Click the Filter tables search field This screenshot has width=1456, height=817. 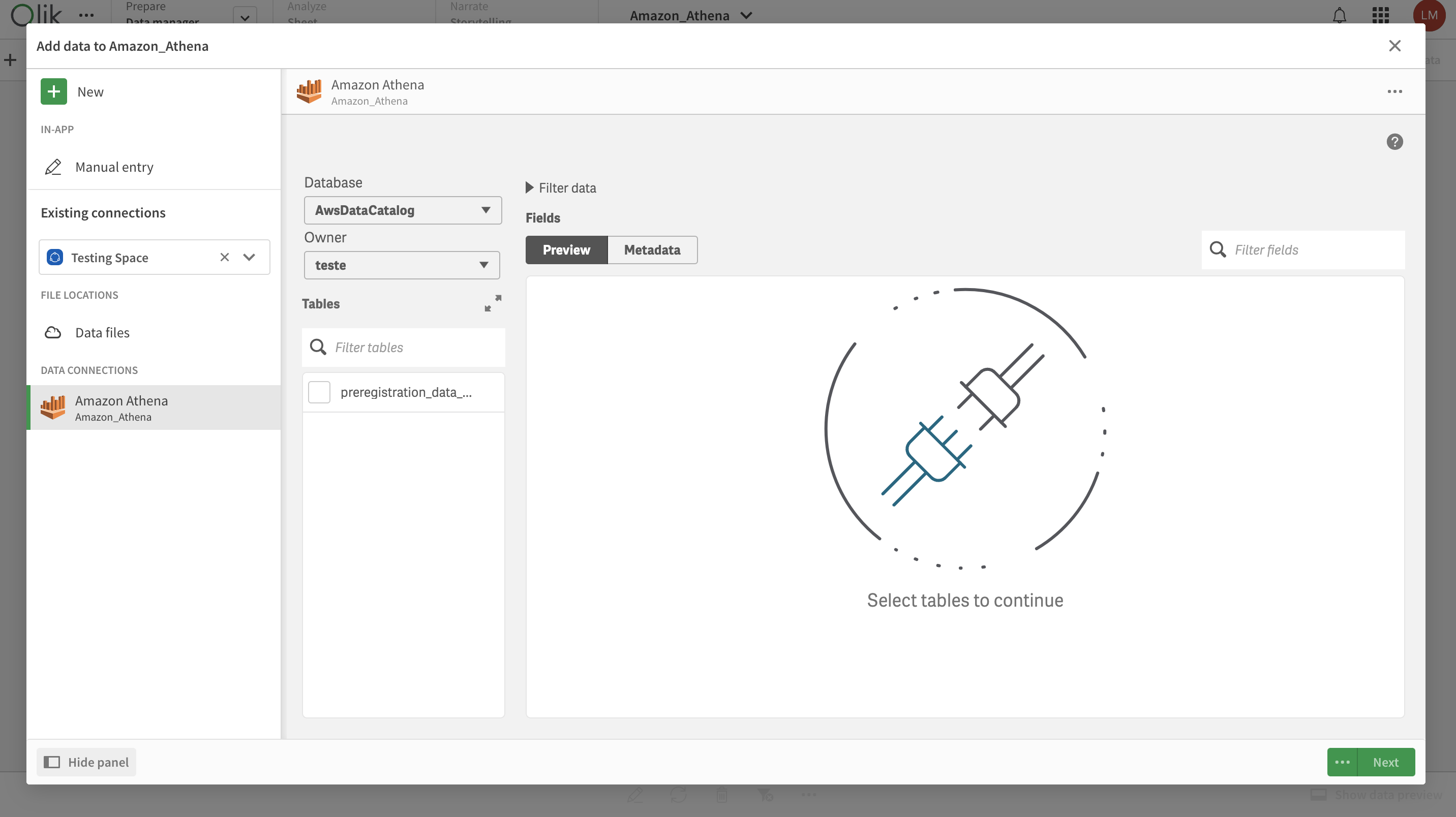(x=404, y=347)
